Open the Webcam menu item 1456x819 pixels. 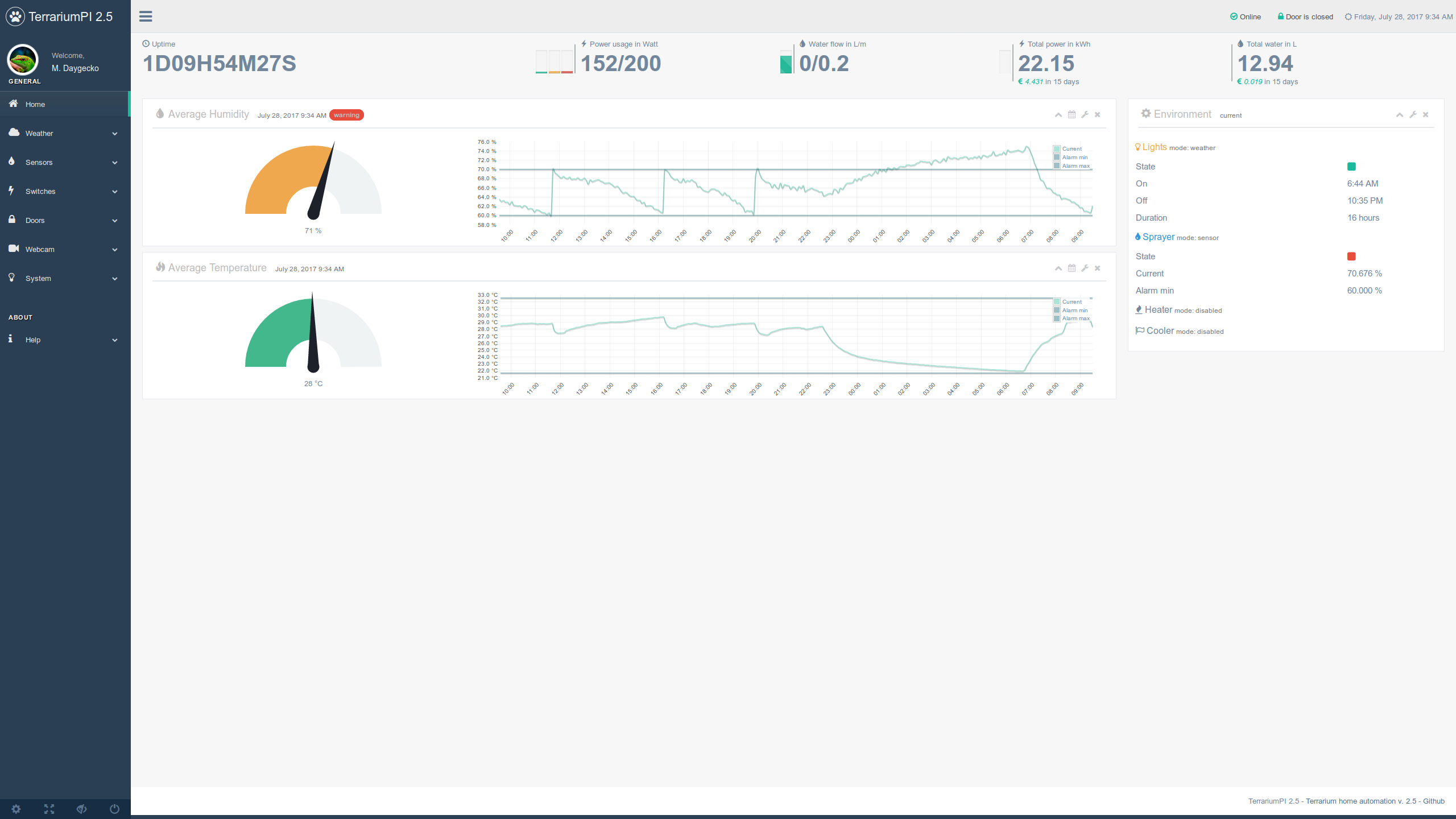40,250
